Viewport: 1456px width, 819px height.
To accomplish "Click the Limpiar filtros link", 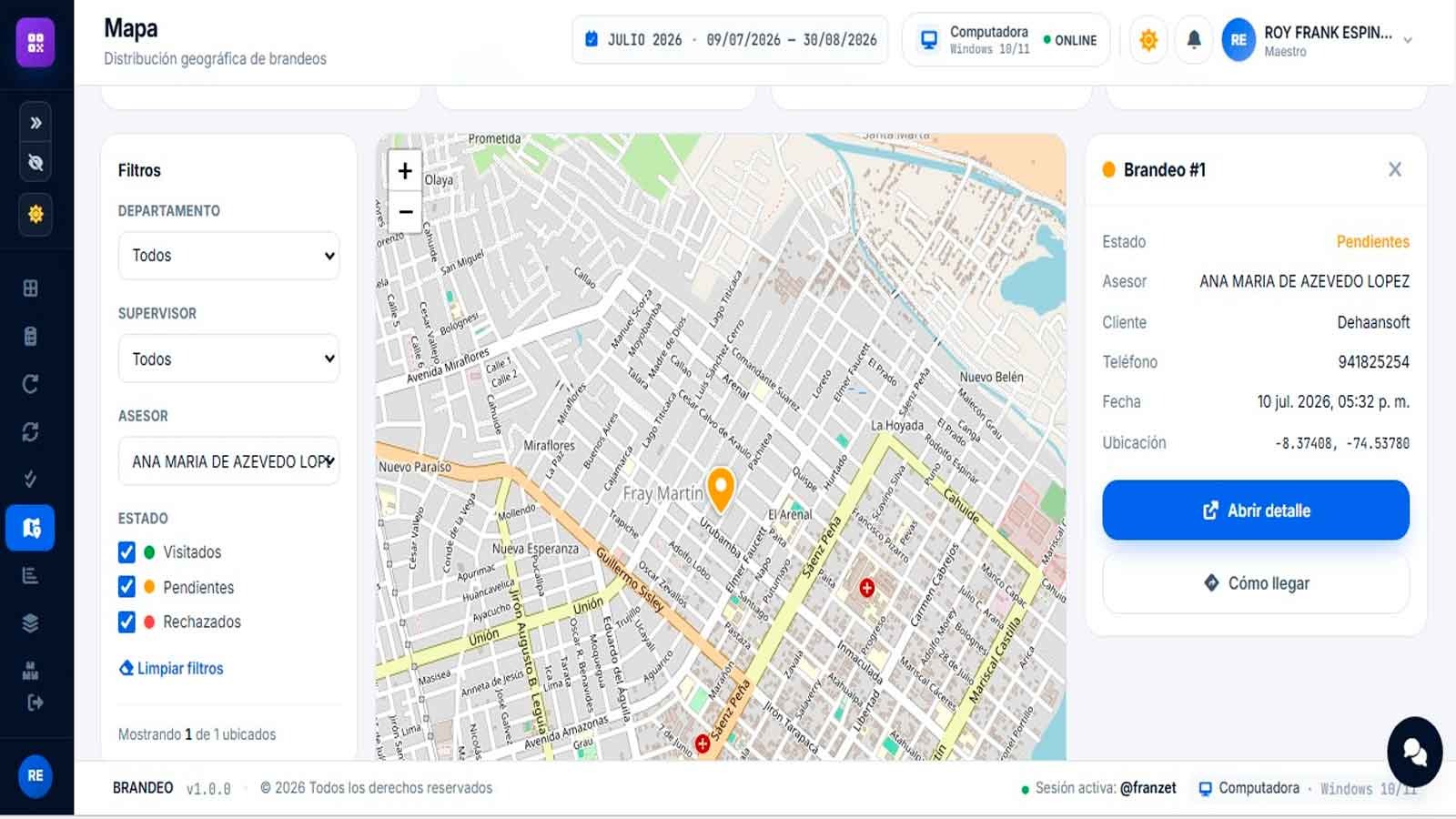I will pos(171,668).
